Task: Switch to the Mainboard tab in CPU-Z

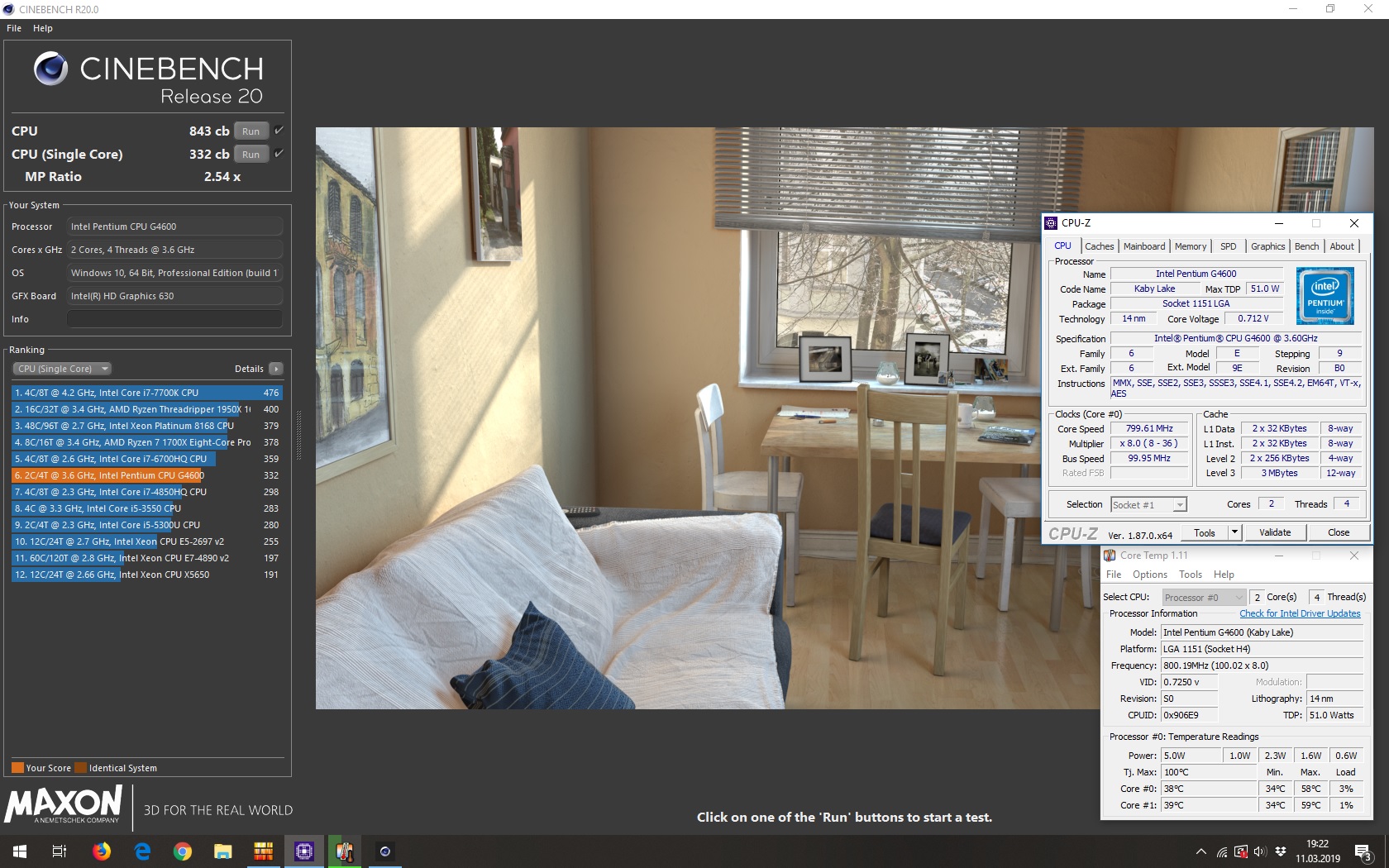Action: click(x=1144, y=246)
